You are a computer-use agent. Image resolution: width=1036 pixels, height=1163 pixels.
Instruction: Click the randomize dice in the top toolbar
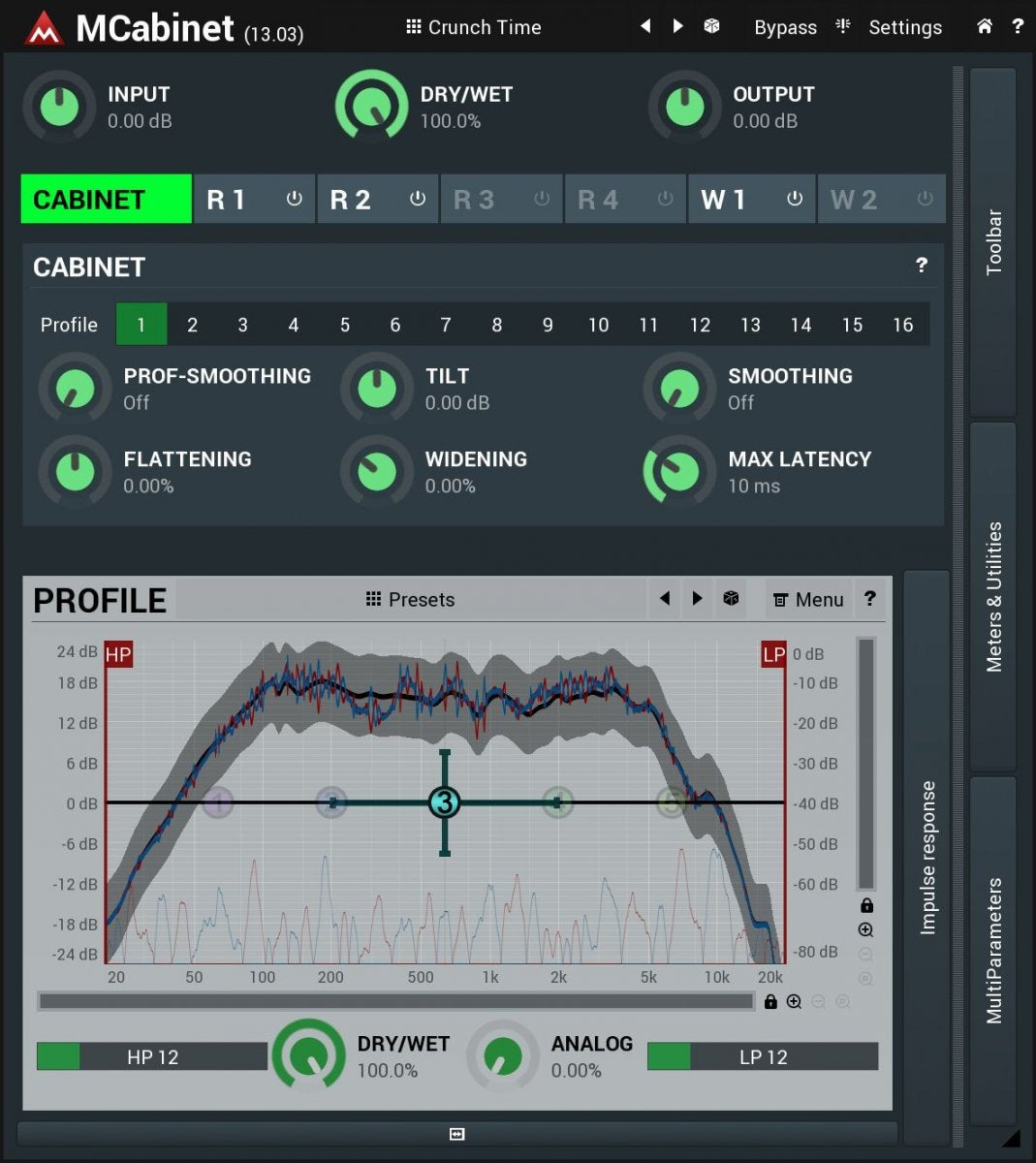point(712,26)
